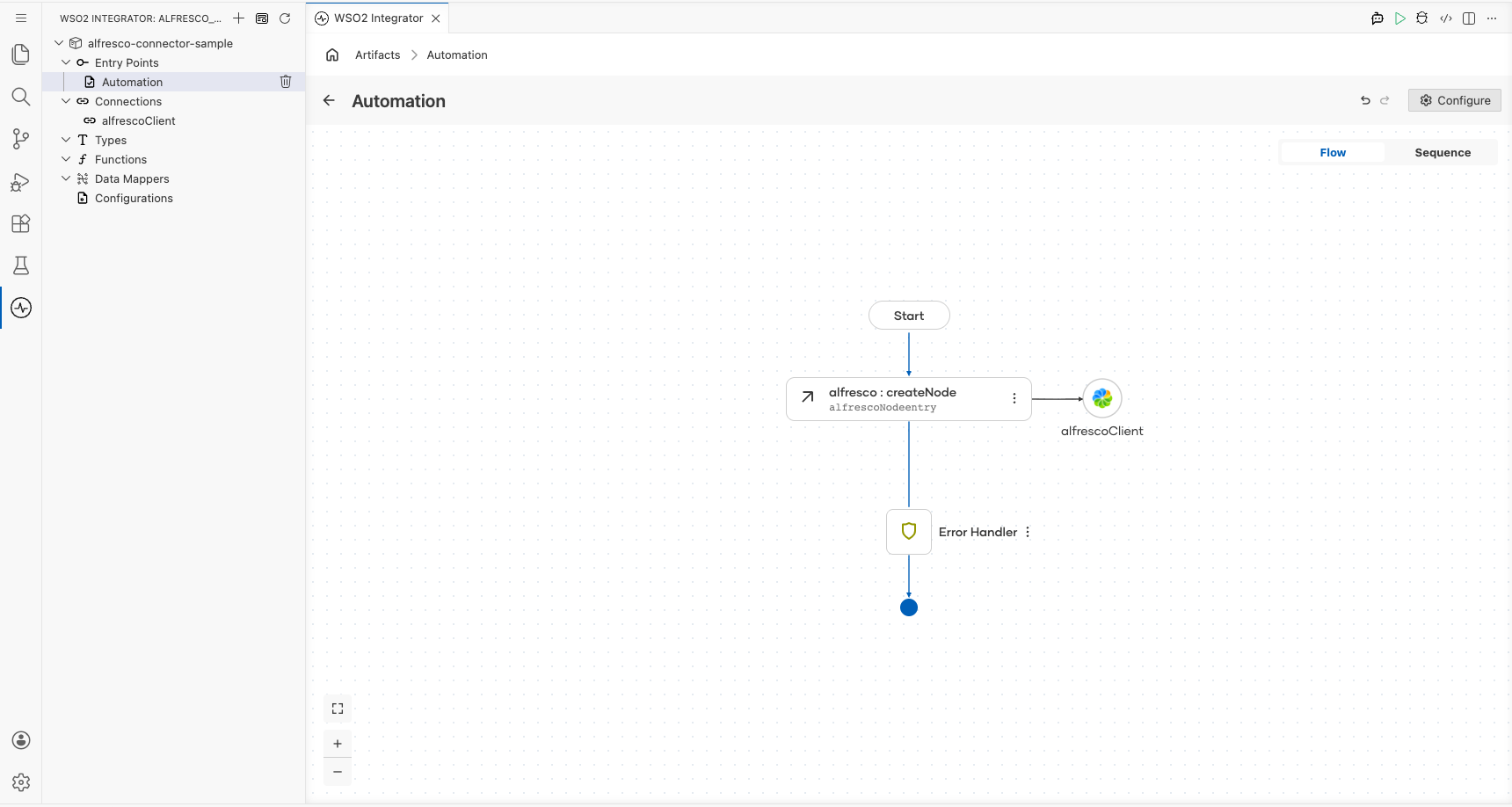Redo the diagram change
This screenshot has width=1512, height=807.
click(x=1385, y=100)
